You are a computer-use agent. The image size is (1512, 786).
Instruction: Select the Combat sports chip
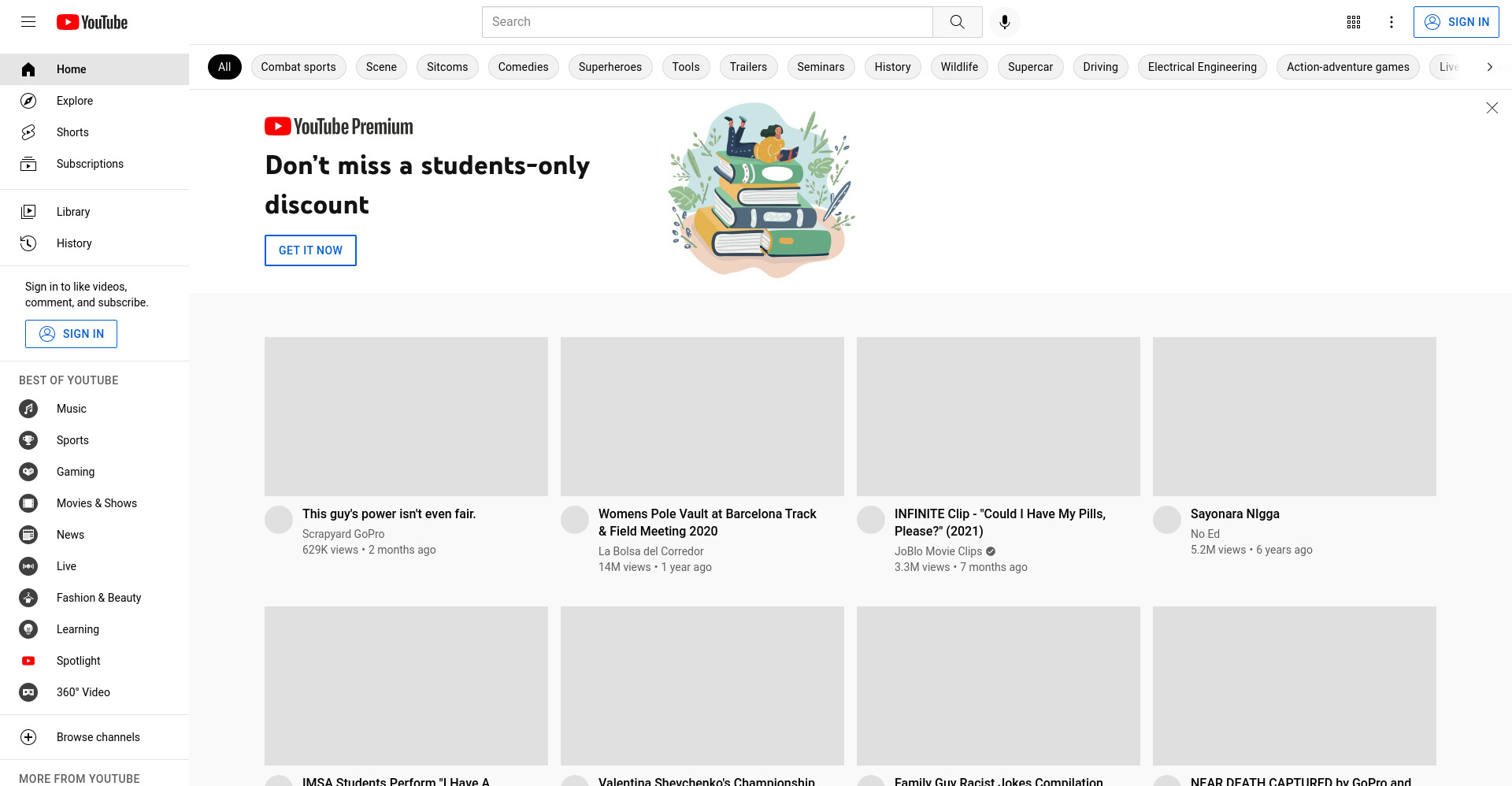[x=298, y=67]
